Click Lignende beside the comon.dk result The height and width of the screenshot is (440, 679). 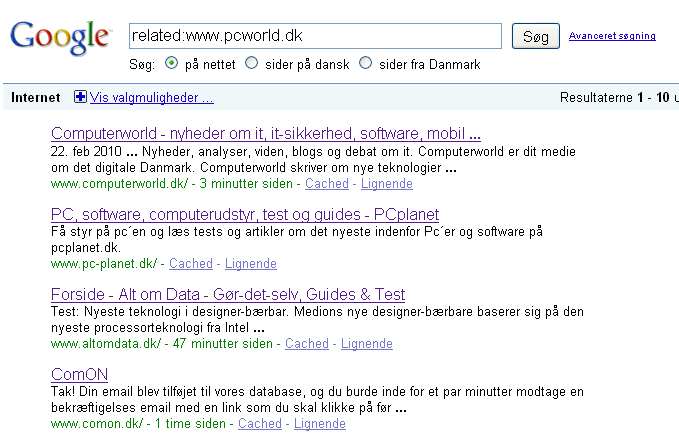coord(320,424)
